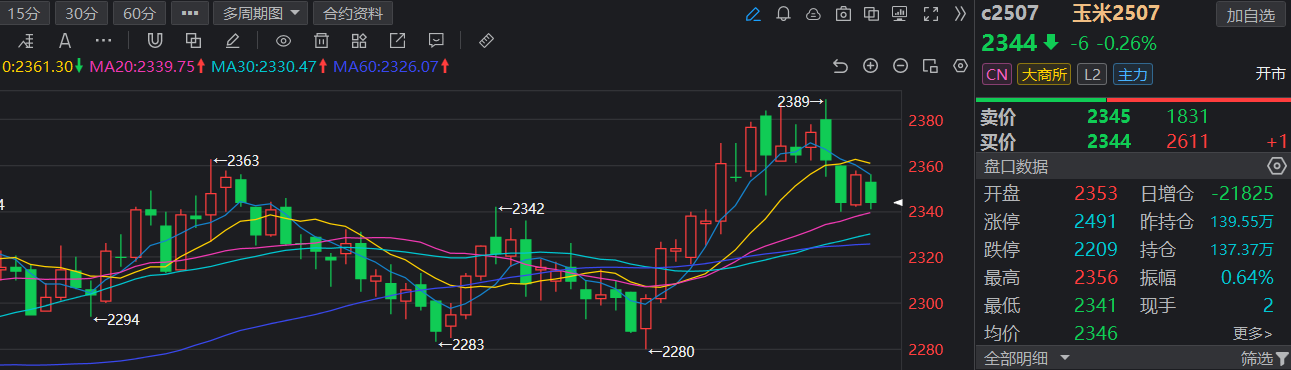Image resolution: width=1291 pixels, height=370 pixels.
Task: Select the text annotation 'A' tool
Action: coord(65,41)
